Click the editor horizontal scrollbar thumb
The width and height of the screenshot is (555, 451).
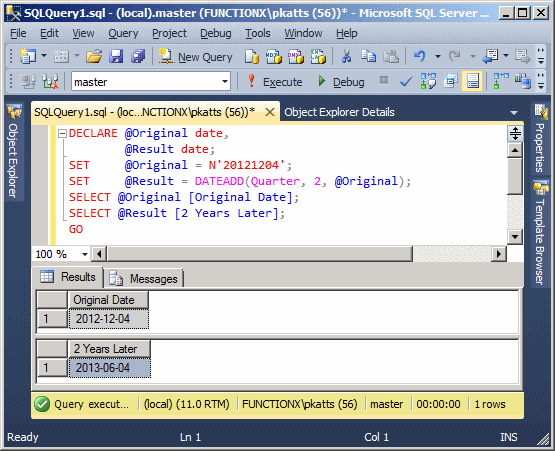tap(260, 254)
